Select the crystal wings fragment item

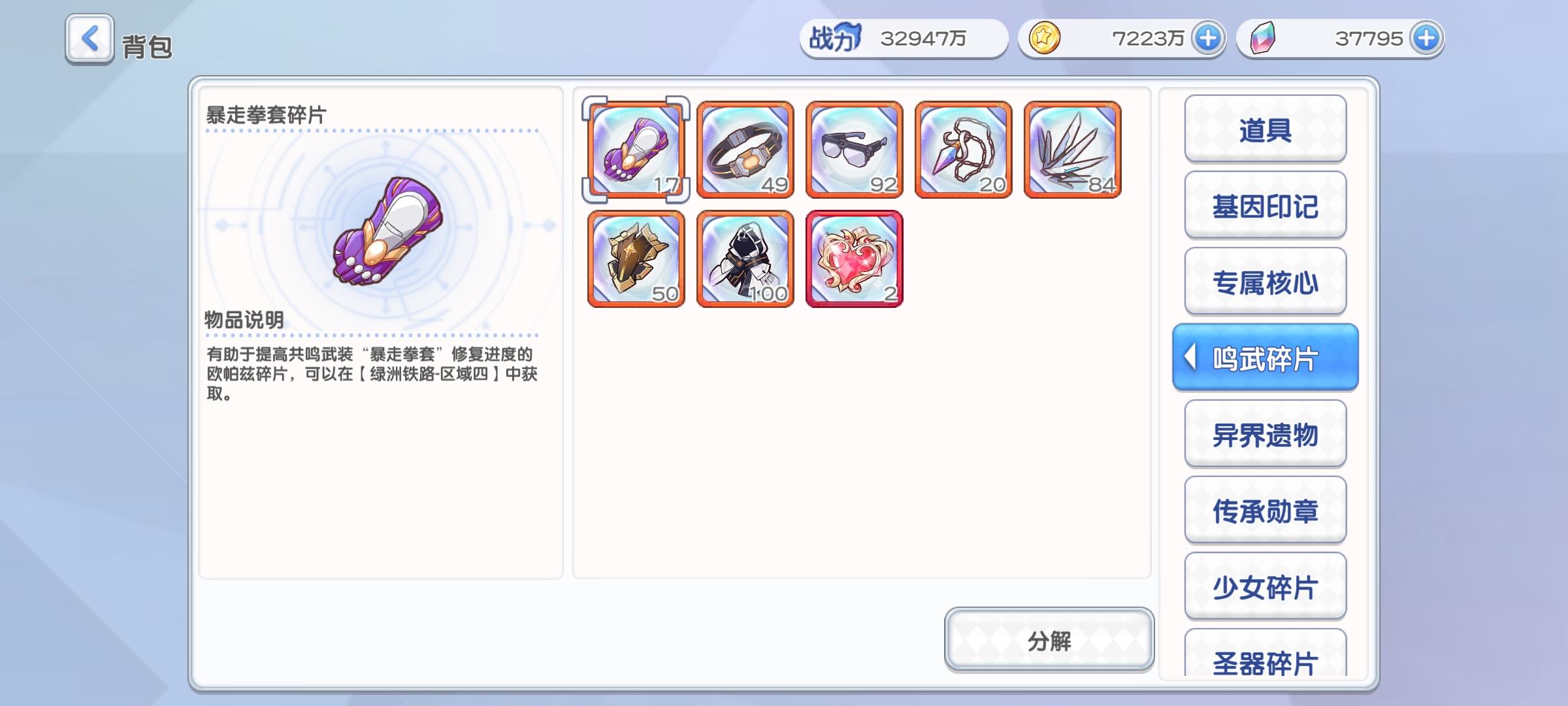[x=1073, y=150]
